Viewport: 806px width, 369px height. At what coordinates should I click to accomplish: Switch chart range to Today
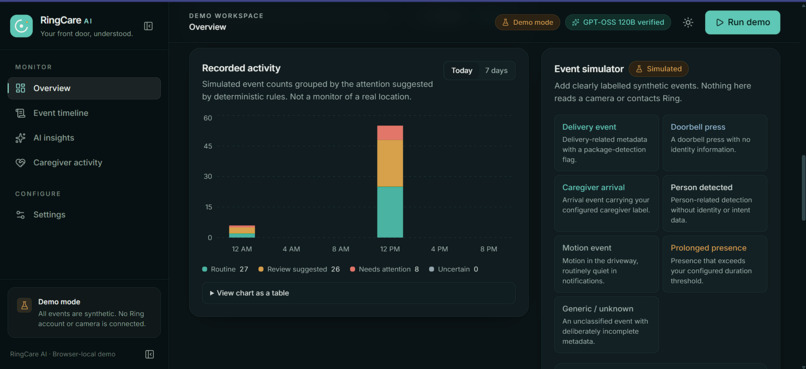462,70
